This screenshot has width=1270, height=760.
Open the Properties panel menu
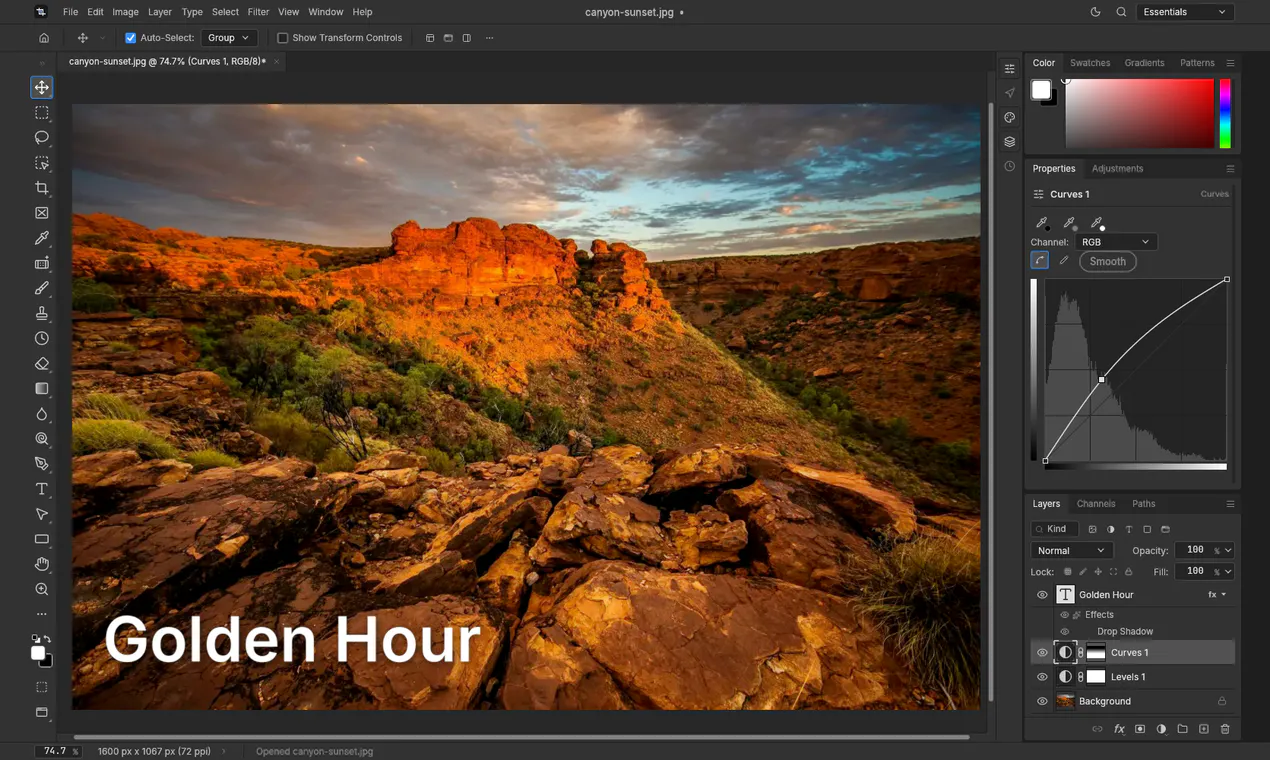point(1230,169)
